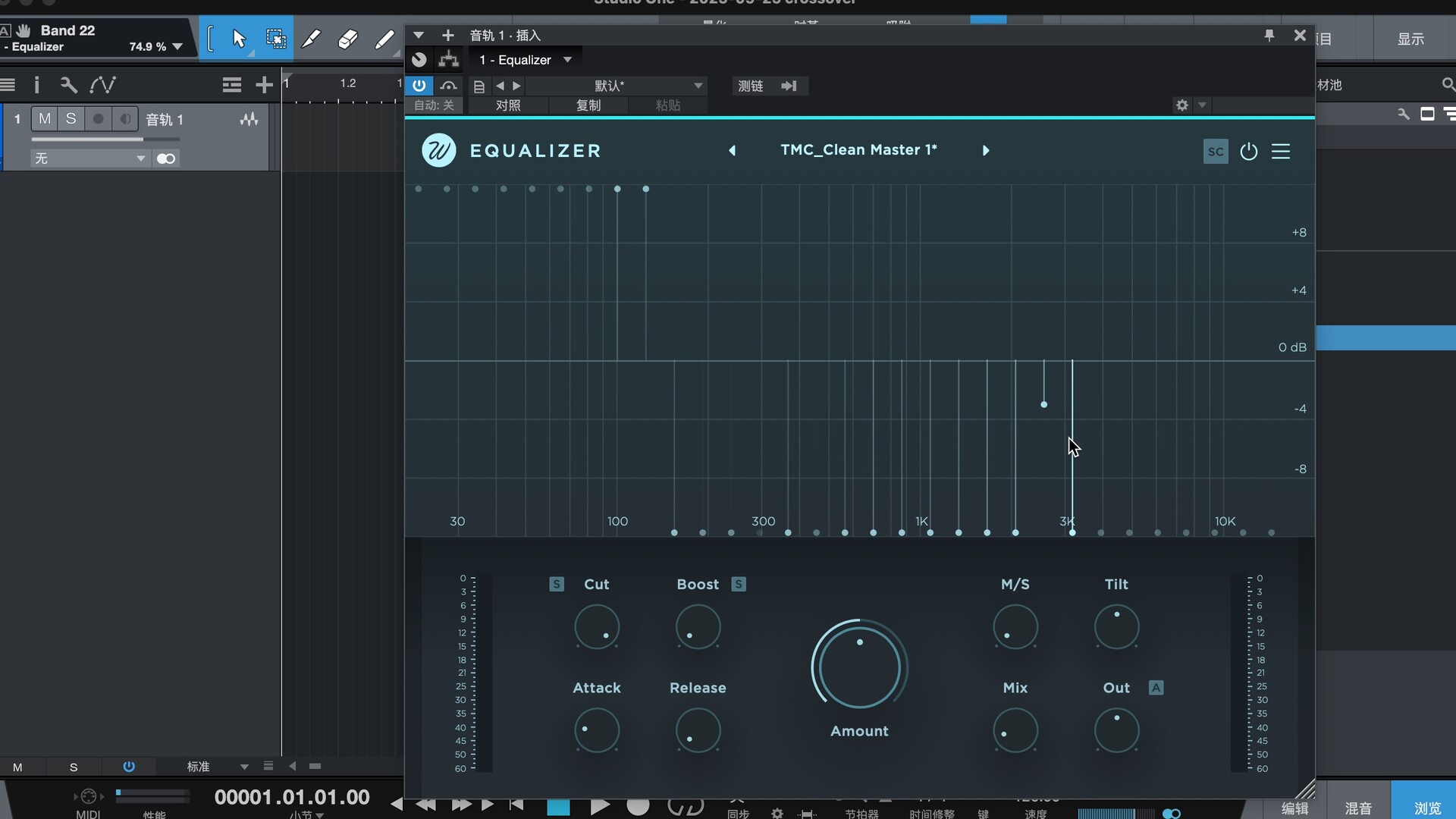1456x819 pixels.
Task: Toggle the Equalizer plugin power button
Action: click(x=1248, y=152)
